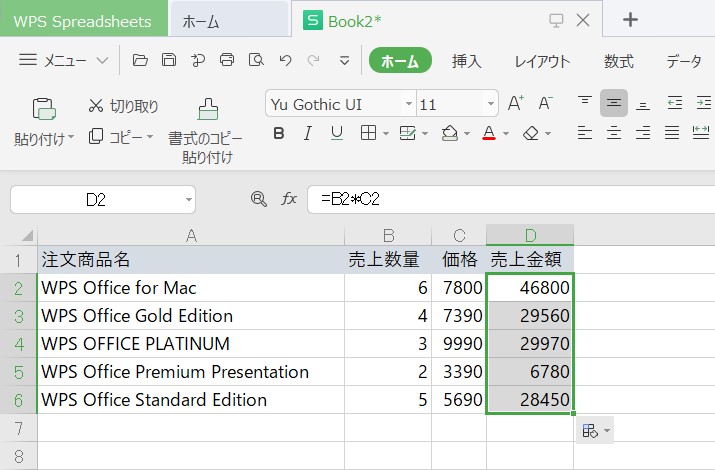Toggle bottom vertical alignment
The width and height of the screenshot is (715, 470).
tap(643, 104)
